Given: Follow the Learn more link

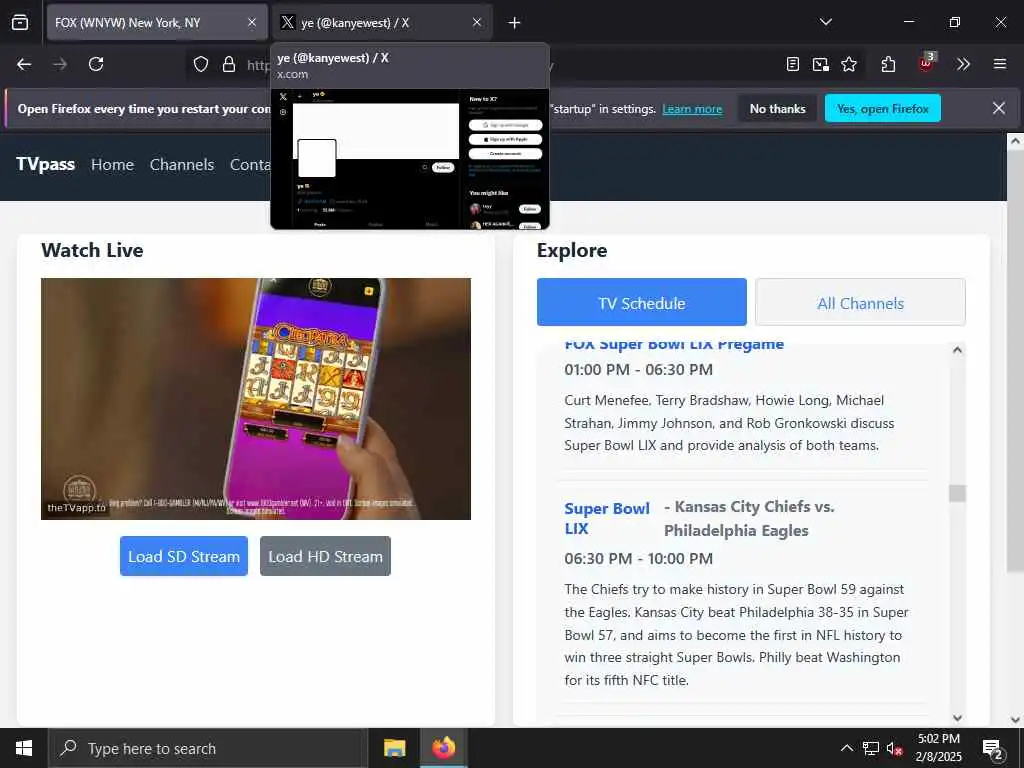Looking at the screenshot, I should pyautogui.click(x=692, y=109).
